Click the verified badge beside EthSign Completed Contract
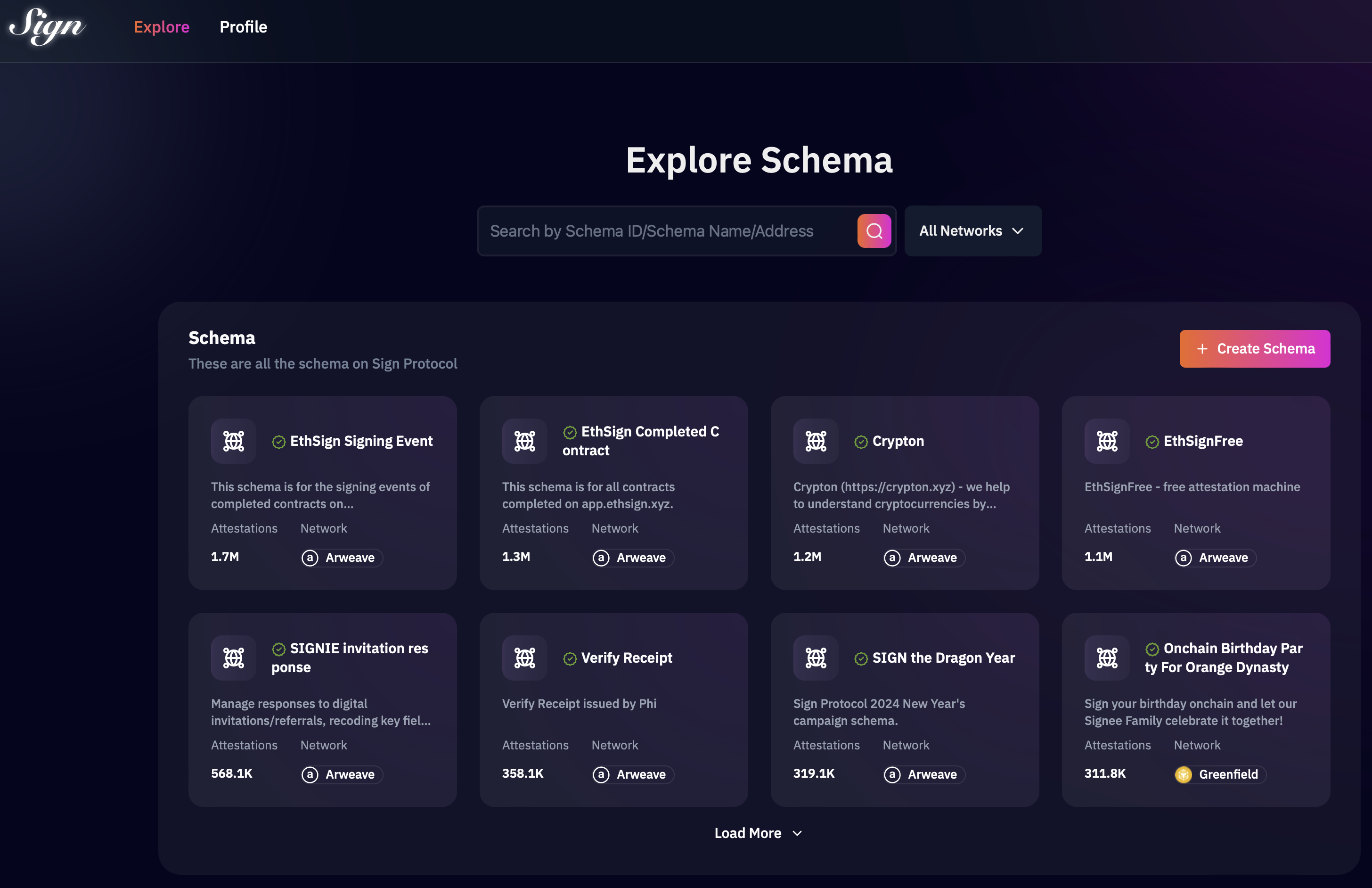The width and height of the screenshot is (1372, 888). pyautogui.click(x=570, y=433)
